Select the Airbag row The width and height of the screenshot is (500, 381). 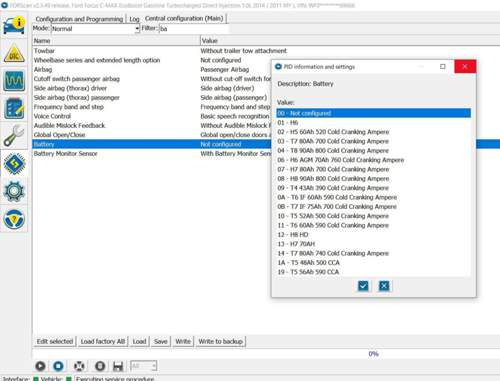[152, 69]
